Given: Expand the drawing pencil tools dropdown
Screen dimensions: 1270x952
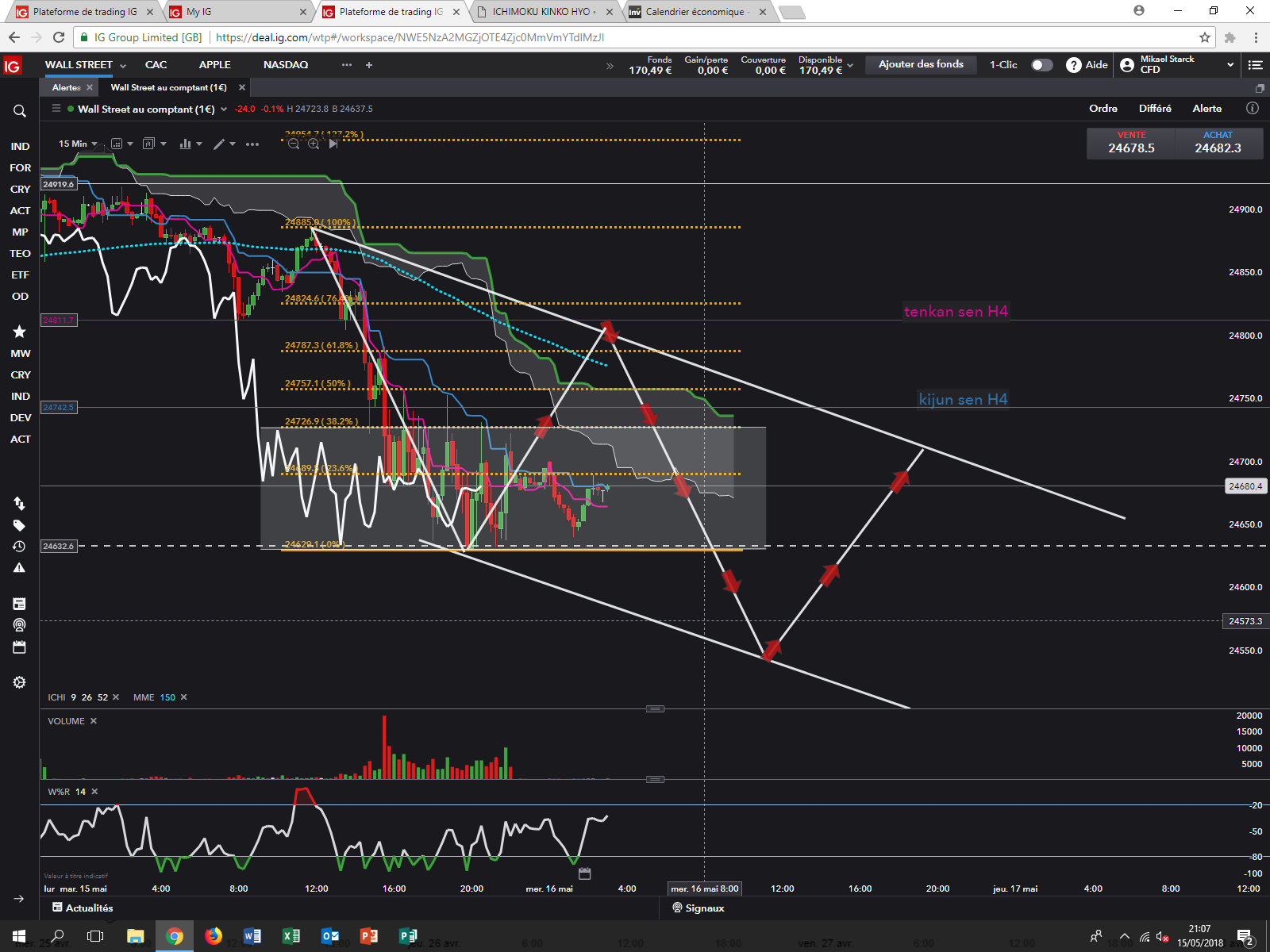Looking at the screenshot, I should point(225,144).
